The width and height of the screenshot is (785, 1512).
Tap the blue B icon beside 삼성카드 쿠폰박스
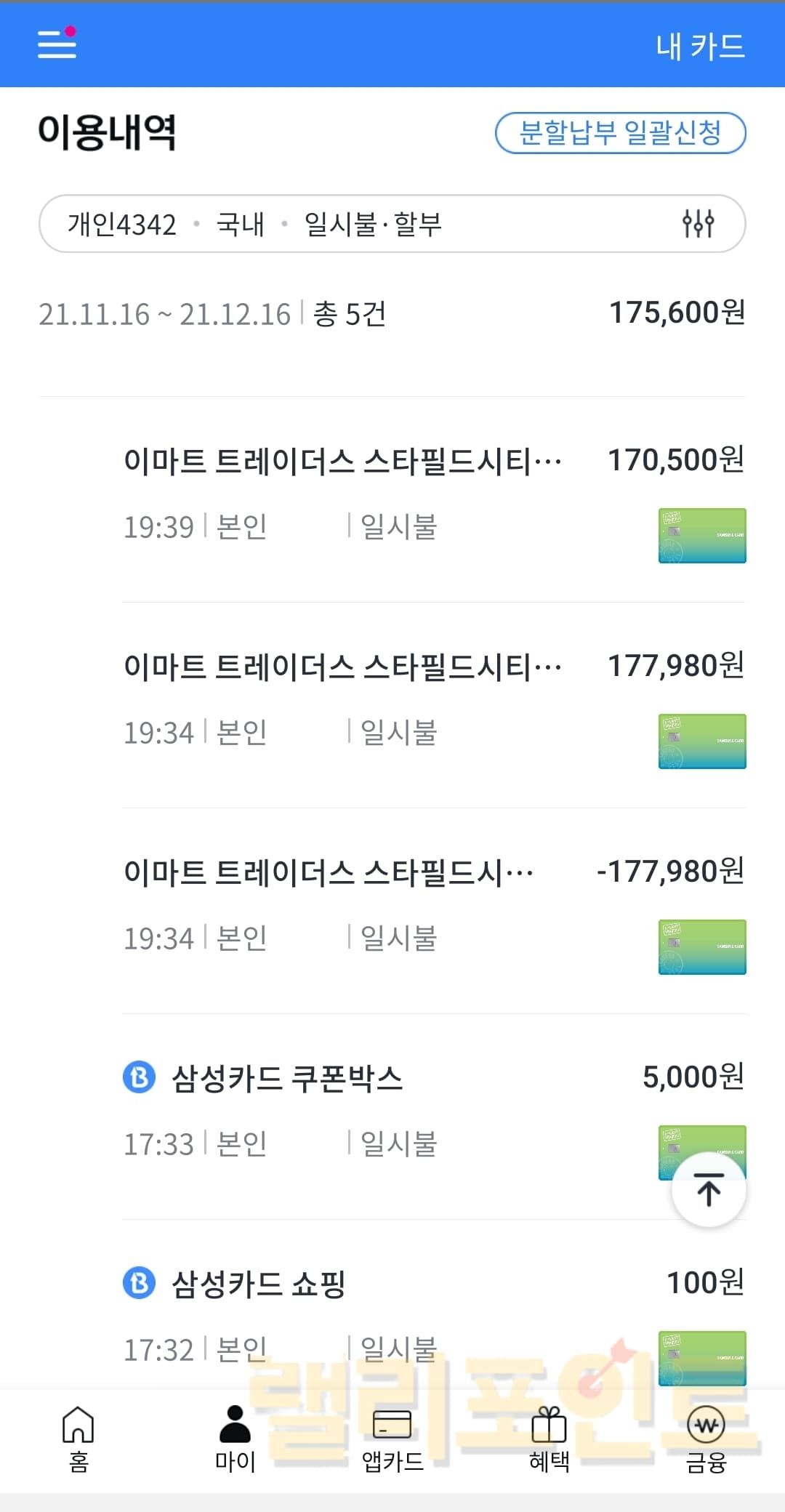coord(140,1077)
